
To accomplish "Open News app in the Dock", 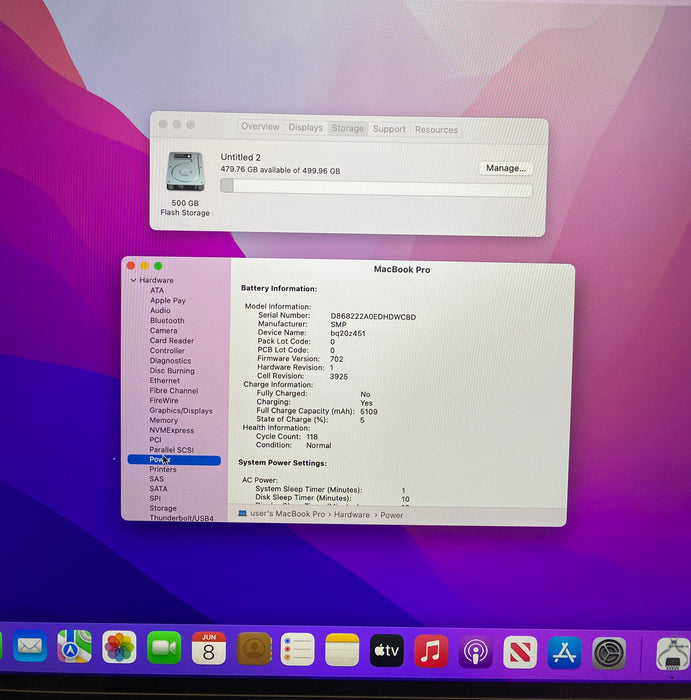I will click(x=520, y=652).
